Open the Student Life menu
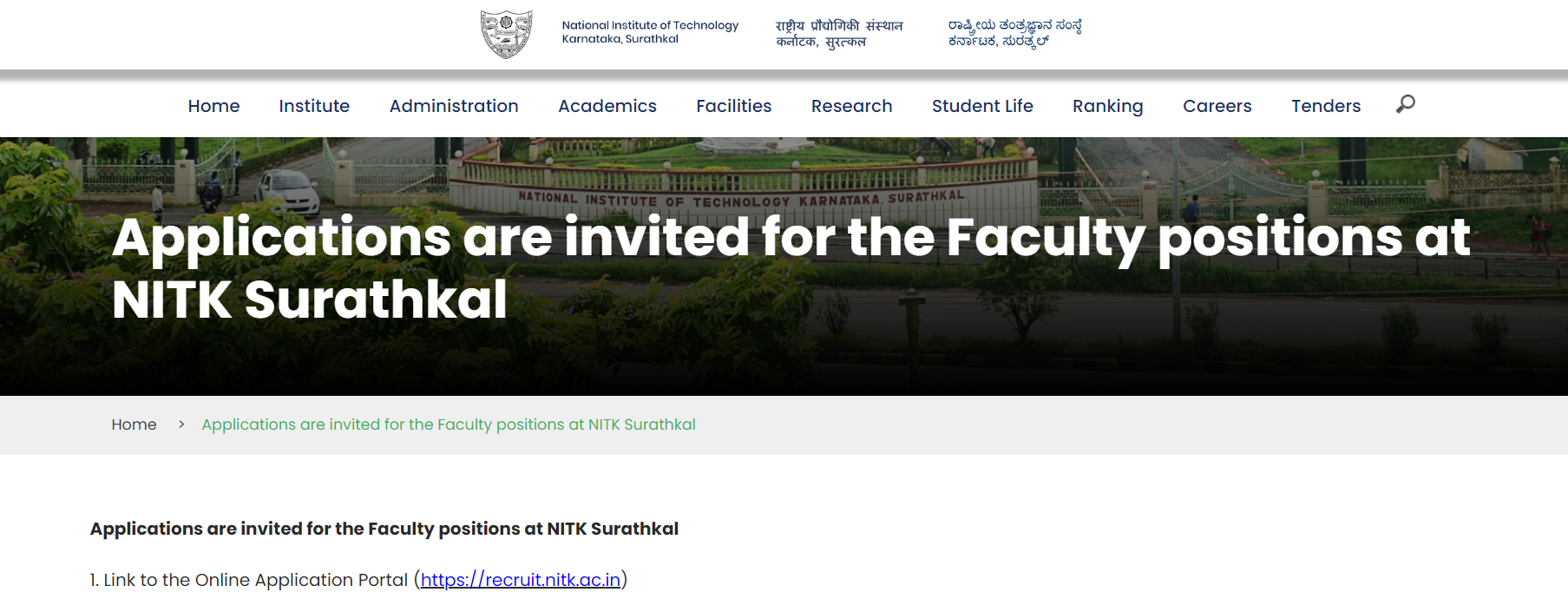 (x=982, y=106)
